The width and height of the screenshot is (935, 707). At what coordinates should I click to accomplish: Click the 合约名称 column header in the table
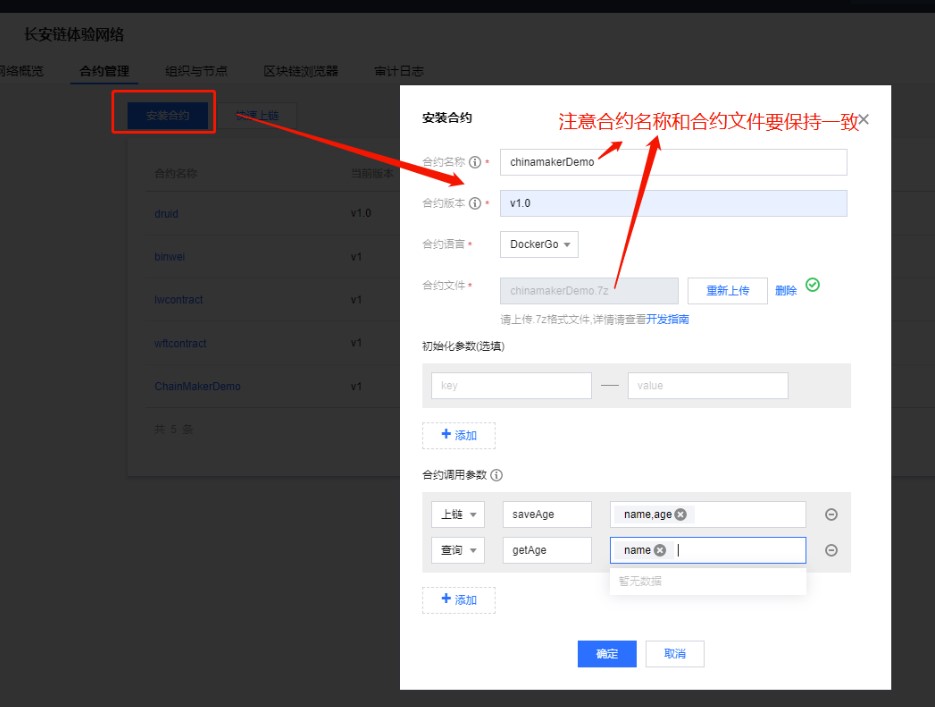[x=176, y=173]
